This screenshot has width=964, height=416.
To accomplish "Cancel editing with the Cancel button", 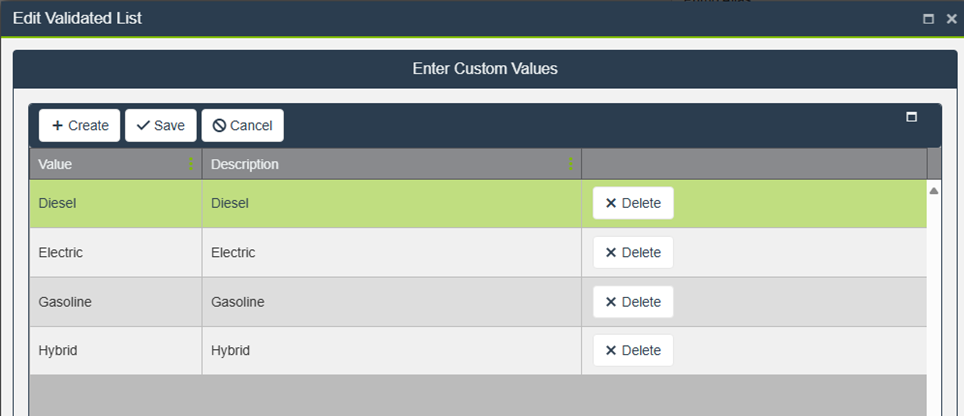I will click(243, 126).
